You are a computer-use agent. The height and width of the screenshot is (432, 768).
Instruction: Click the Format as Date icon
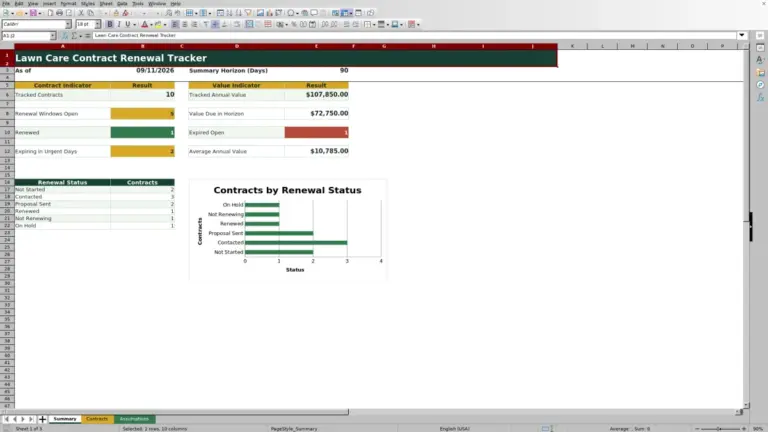pyautogui.click(x=312, y=24)
